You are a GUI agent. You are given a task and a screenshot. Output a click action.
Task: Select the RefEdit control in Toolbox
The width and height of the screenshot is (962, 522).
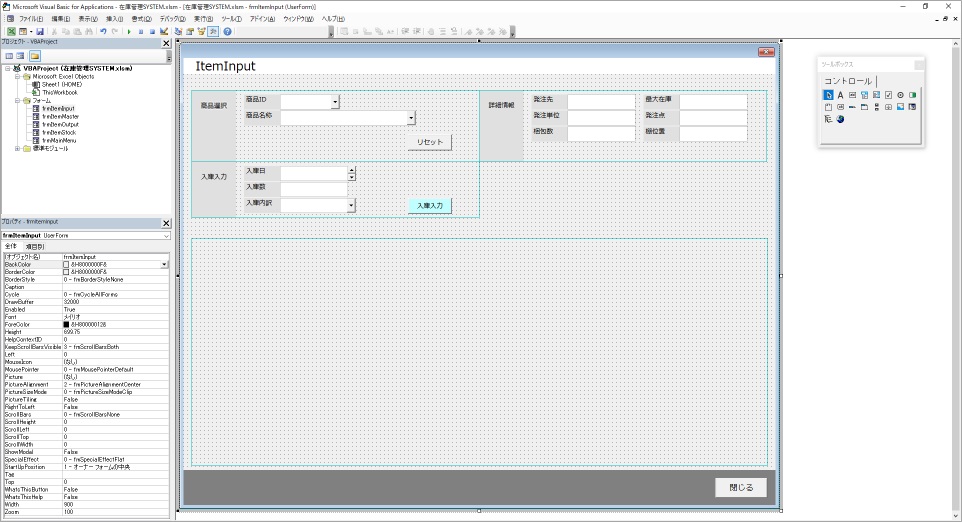(x=912, y=107)
